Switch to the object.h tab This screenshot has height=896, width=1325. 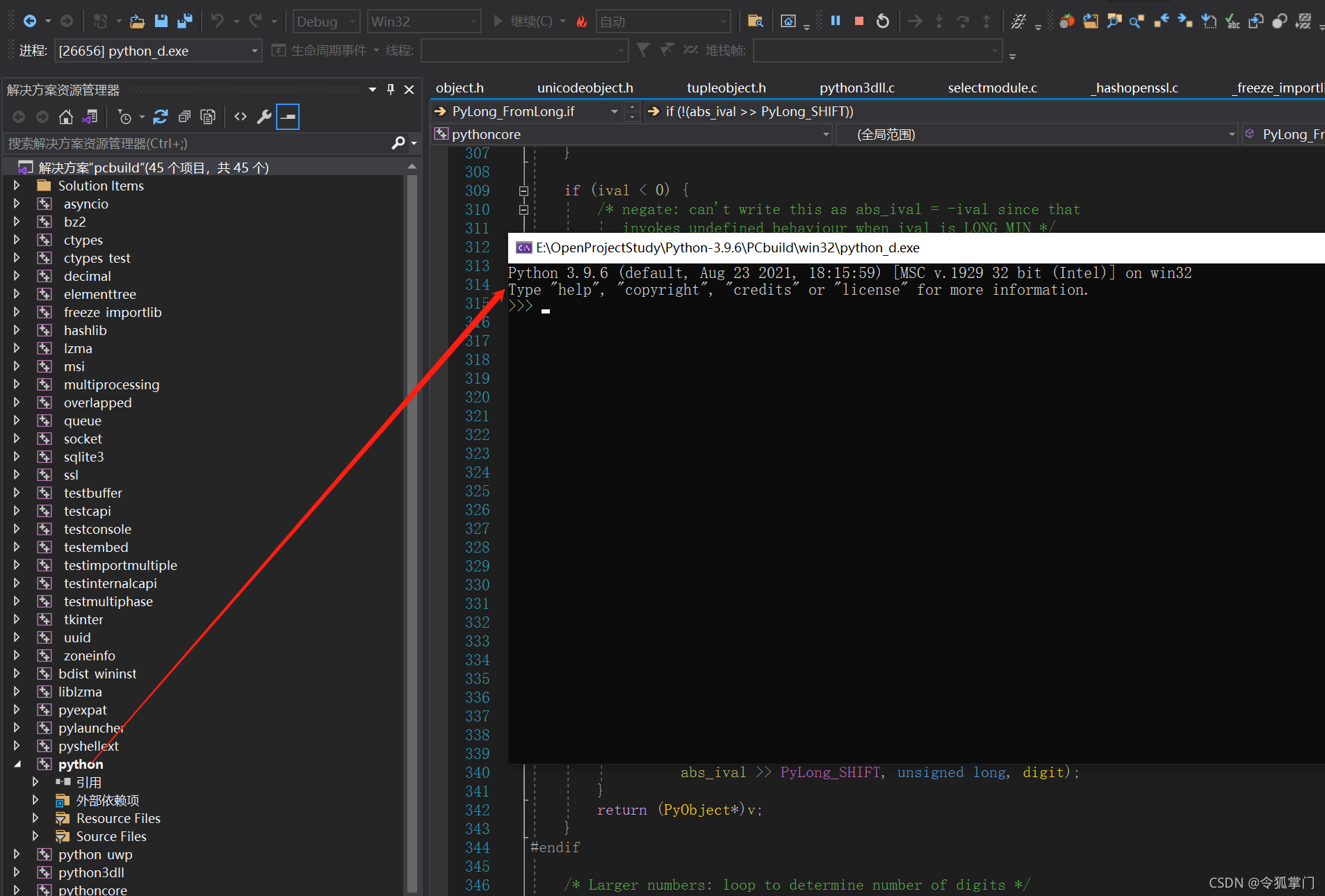tap(460, 88)
